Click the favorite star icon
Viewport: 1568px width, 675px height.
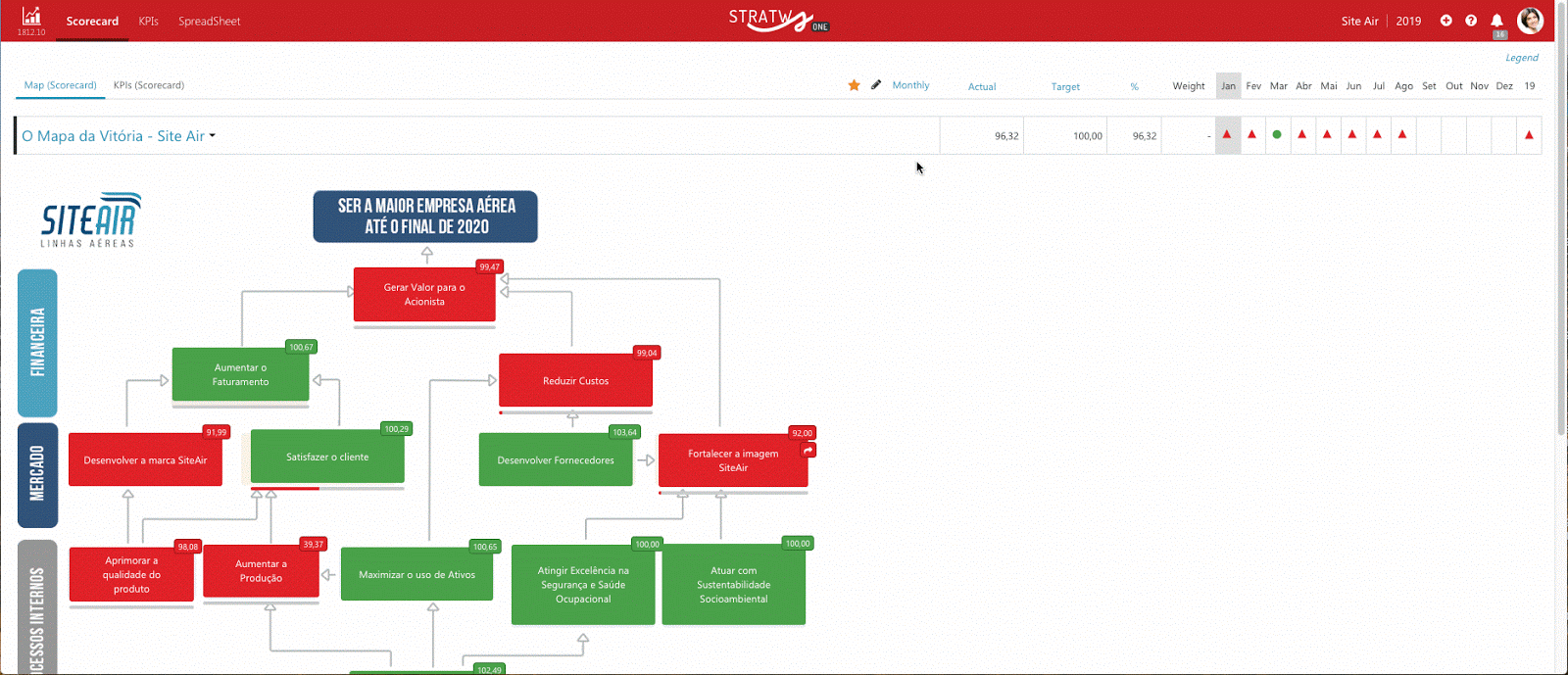click(854, 85)
